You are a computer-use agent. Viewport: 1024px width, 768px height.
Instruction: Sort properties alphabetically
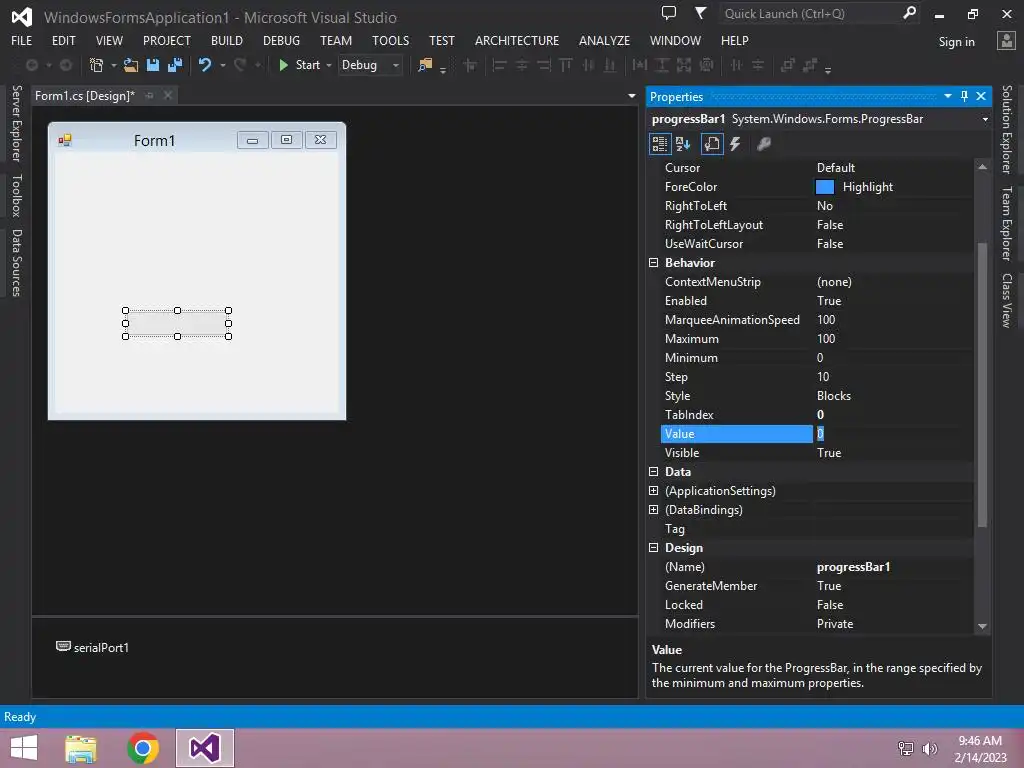coord(683,144)
